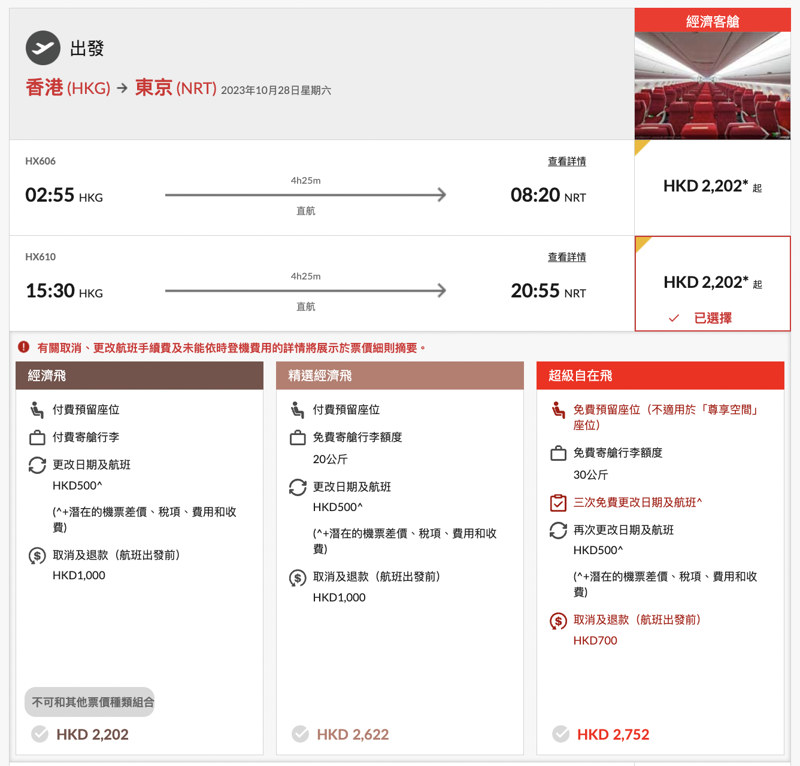This screenshot has height=766, width=800.
Task: Click the 經濟客艙 cabin header
Action: [x=712, y=21]
